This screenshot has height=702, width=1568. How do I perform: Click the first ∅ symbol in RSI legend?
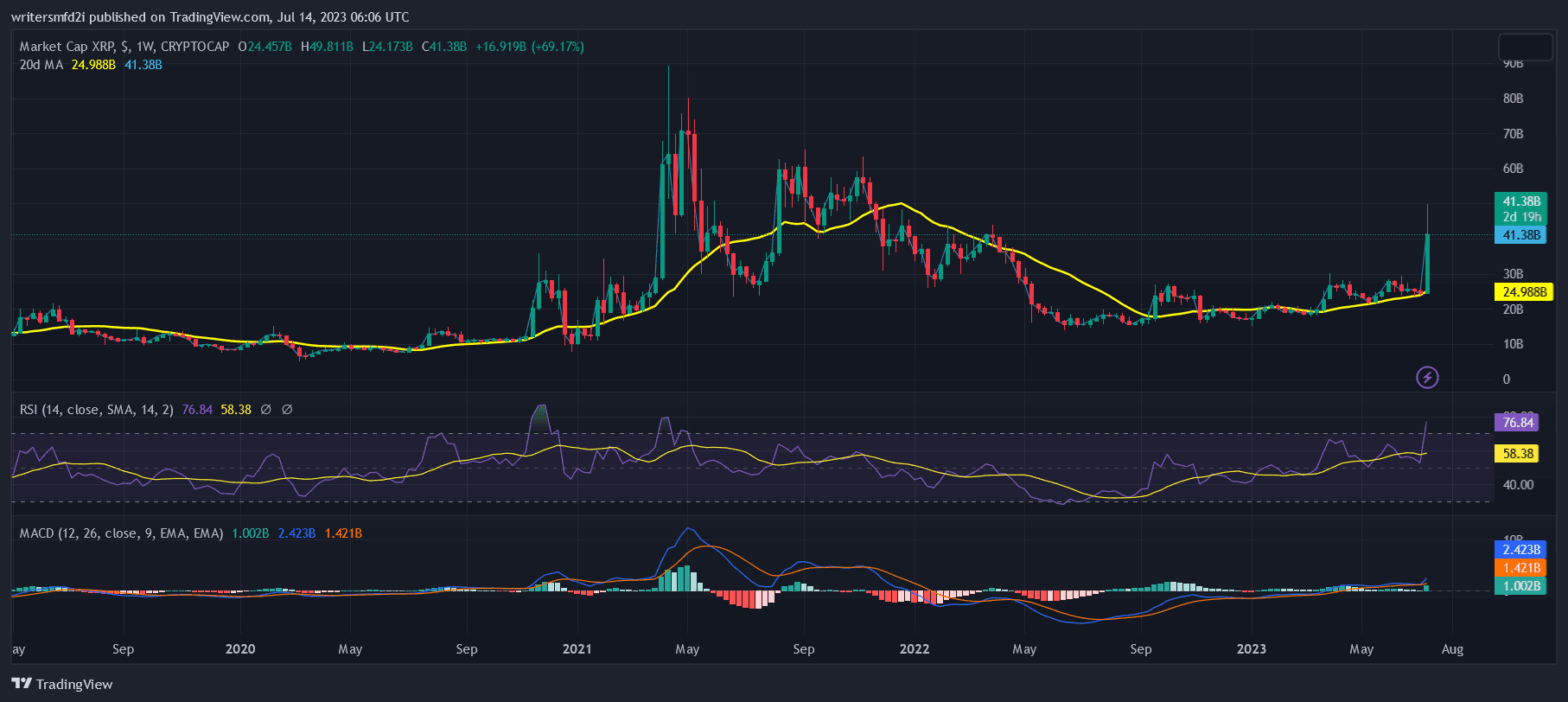pyautogui.click(x=266, y=410)
